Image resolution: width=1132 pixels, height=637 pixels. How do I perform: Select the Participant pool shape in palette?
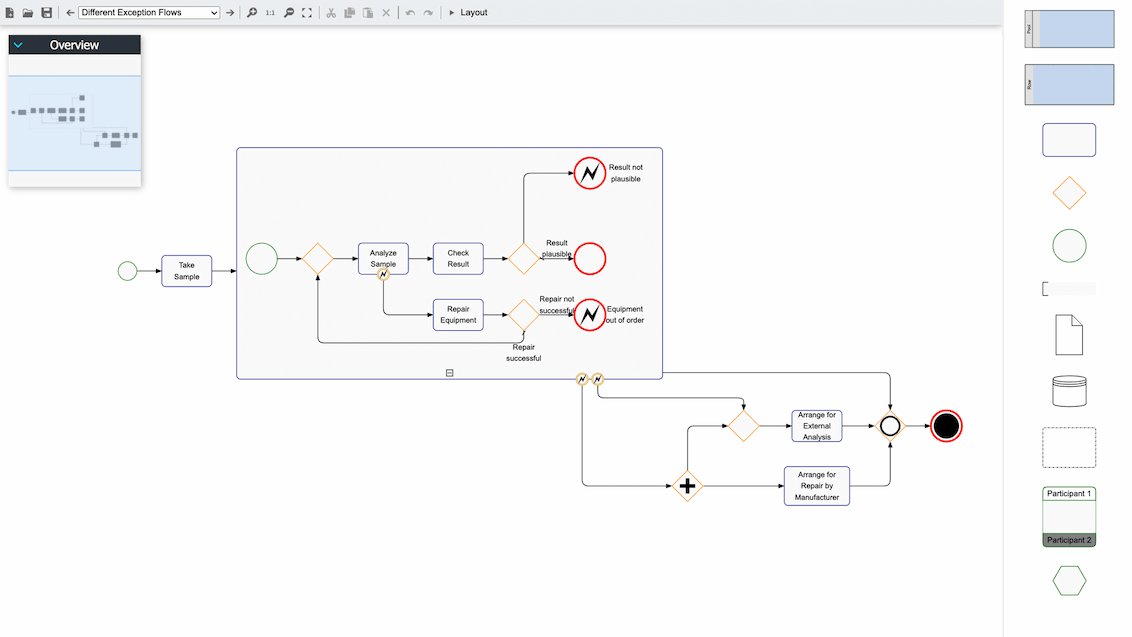coord(1069,516)
